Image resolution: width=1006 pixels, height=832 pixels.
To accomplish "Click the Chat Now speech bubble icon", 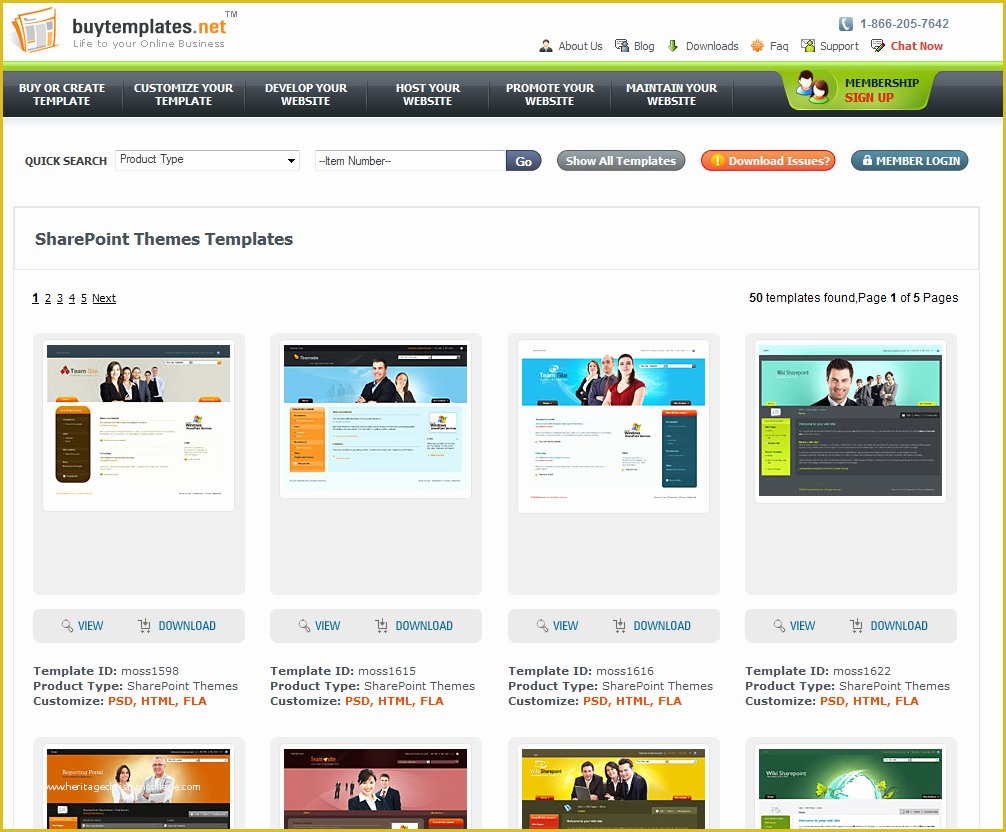I will (877, 46).
